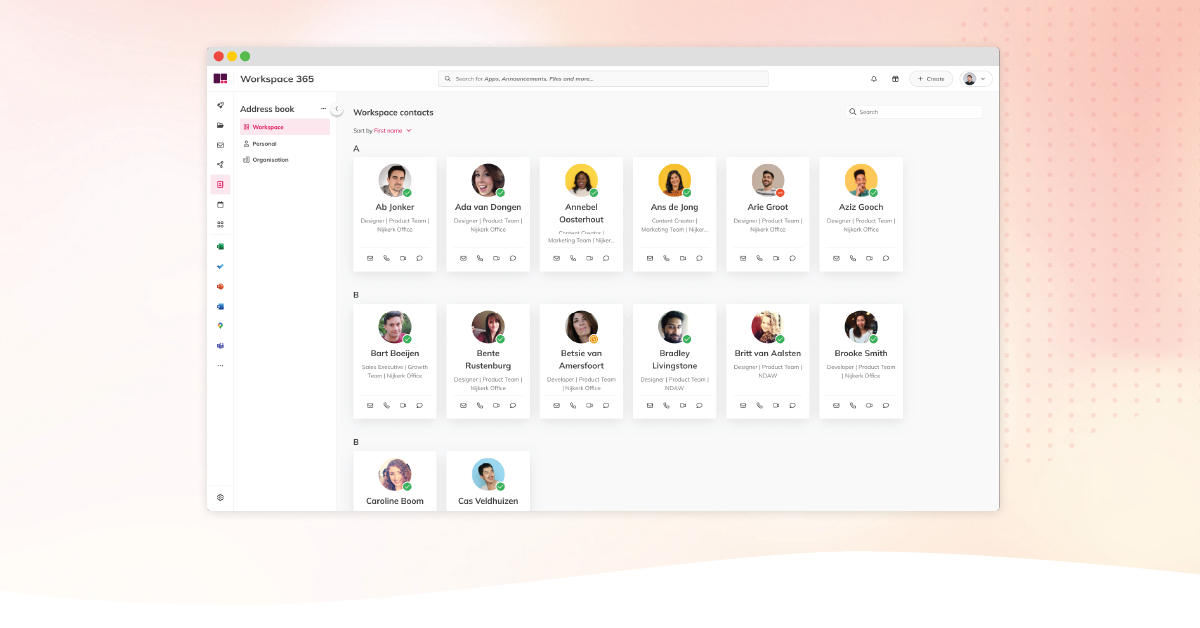1200x628 pixels.
Task: Open the mail app from the sidebar
Action: (x=220, y=144)
